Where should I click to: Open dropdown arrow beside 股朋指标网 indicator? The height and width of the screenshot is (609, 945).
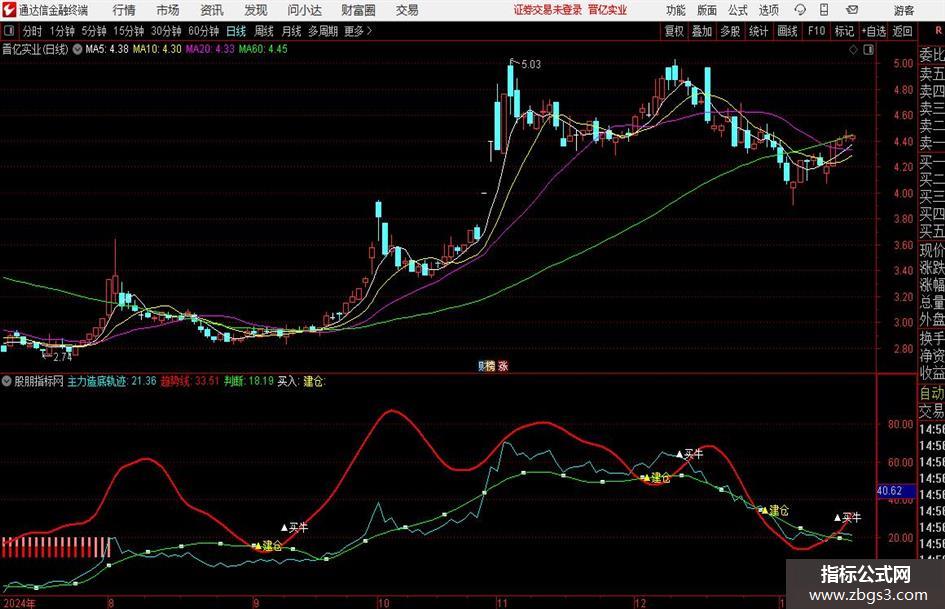coord(7,381)
